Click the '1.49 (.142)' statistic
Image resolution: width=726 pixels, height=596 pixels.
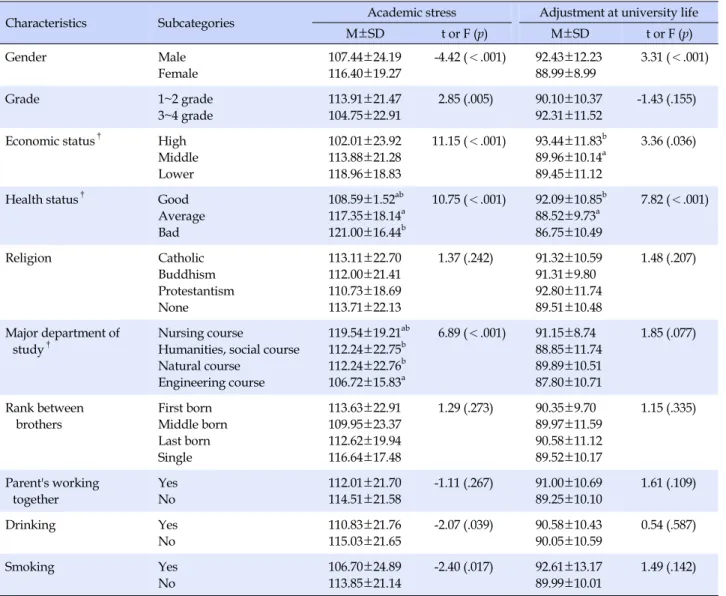[668, 567]
